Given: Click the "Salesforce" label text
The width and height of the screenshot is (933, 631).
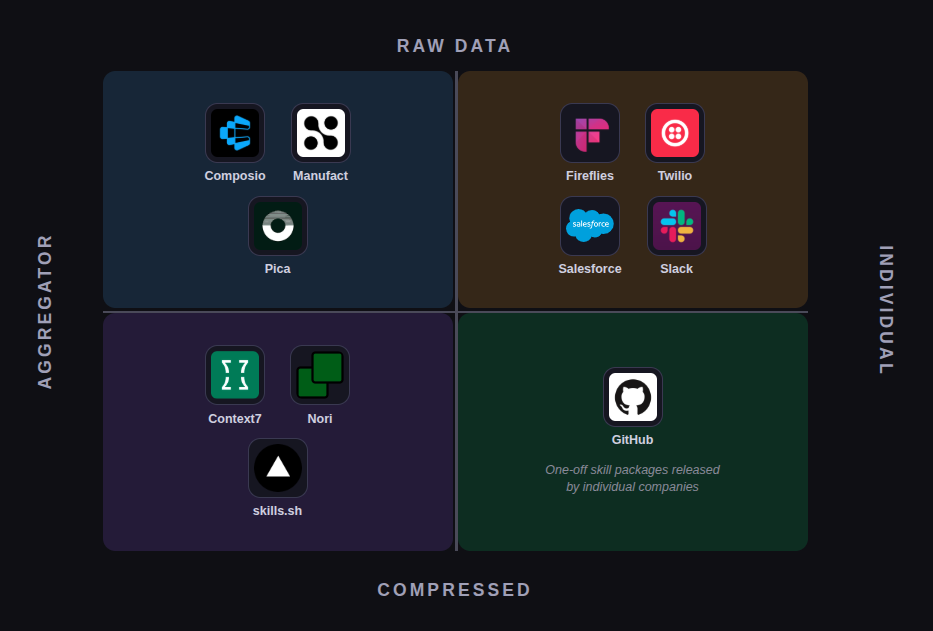Looking at the screenshot, I should point(590,268).
